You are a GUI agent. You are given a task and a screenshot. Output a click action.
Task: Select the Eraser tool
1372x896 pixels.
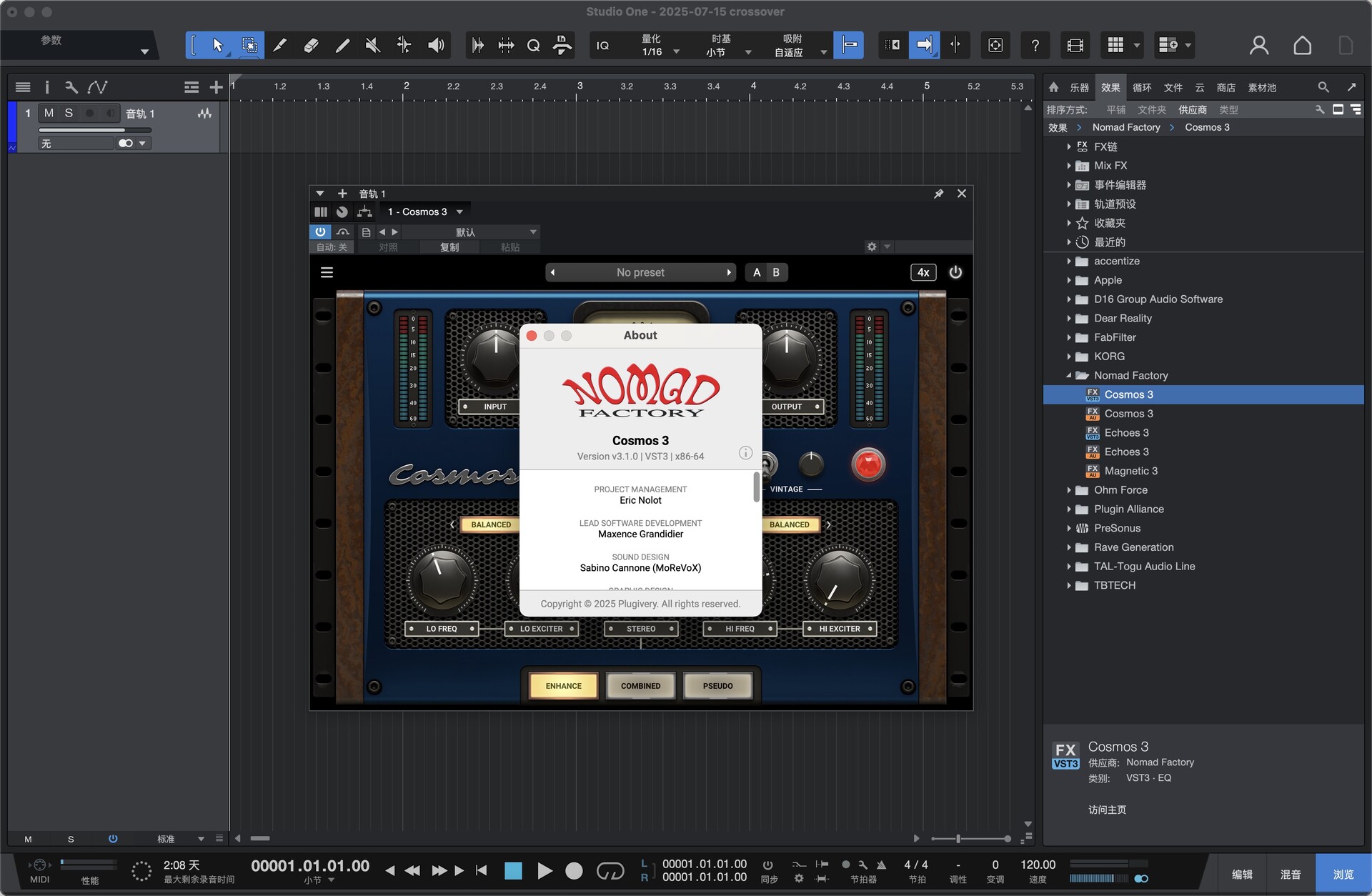(x=311, y=46)
